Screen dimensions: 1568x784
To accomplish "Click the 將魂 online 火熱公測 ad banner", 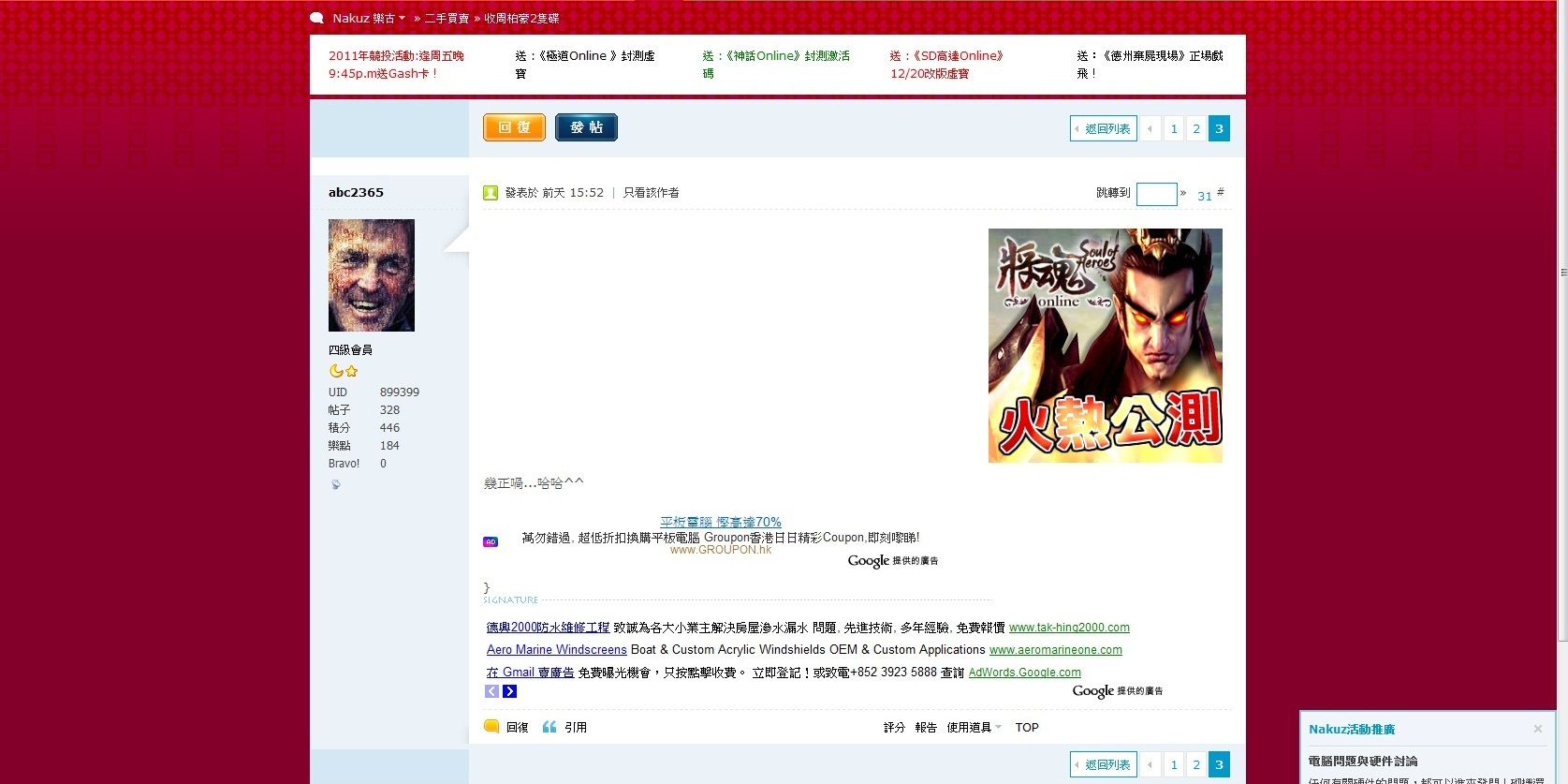I will tap(1106, 346).
